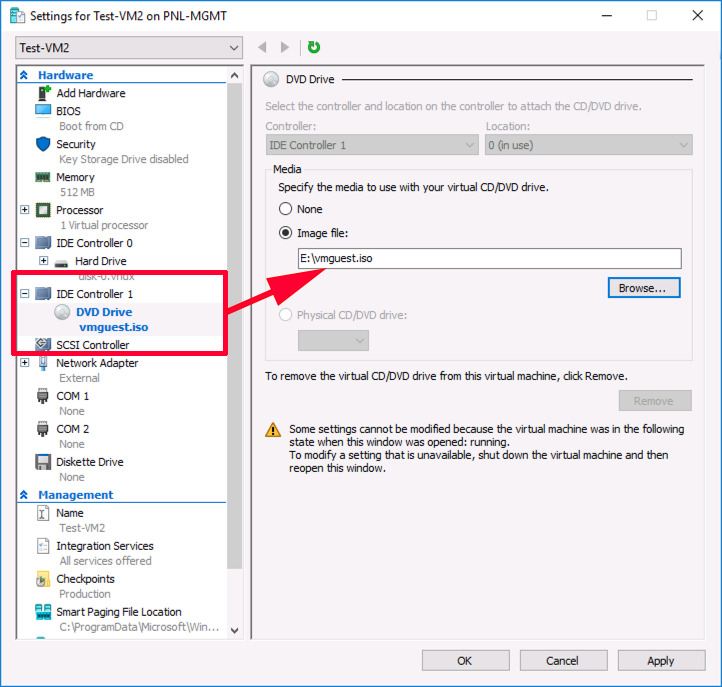The height and width of the screenshot is (687, 722).
Task: Select Add Hardware tree item
Action: point(91,93)
